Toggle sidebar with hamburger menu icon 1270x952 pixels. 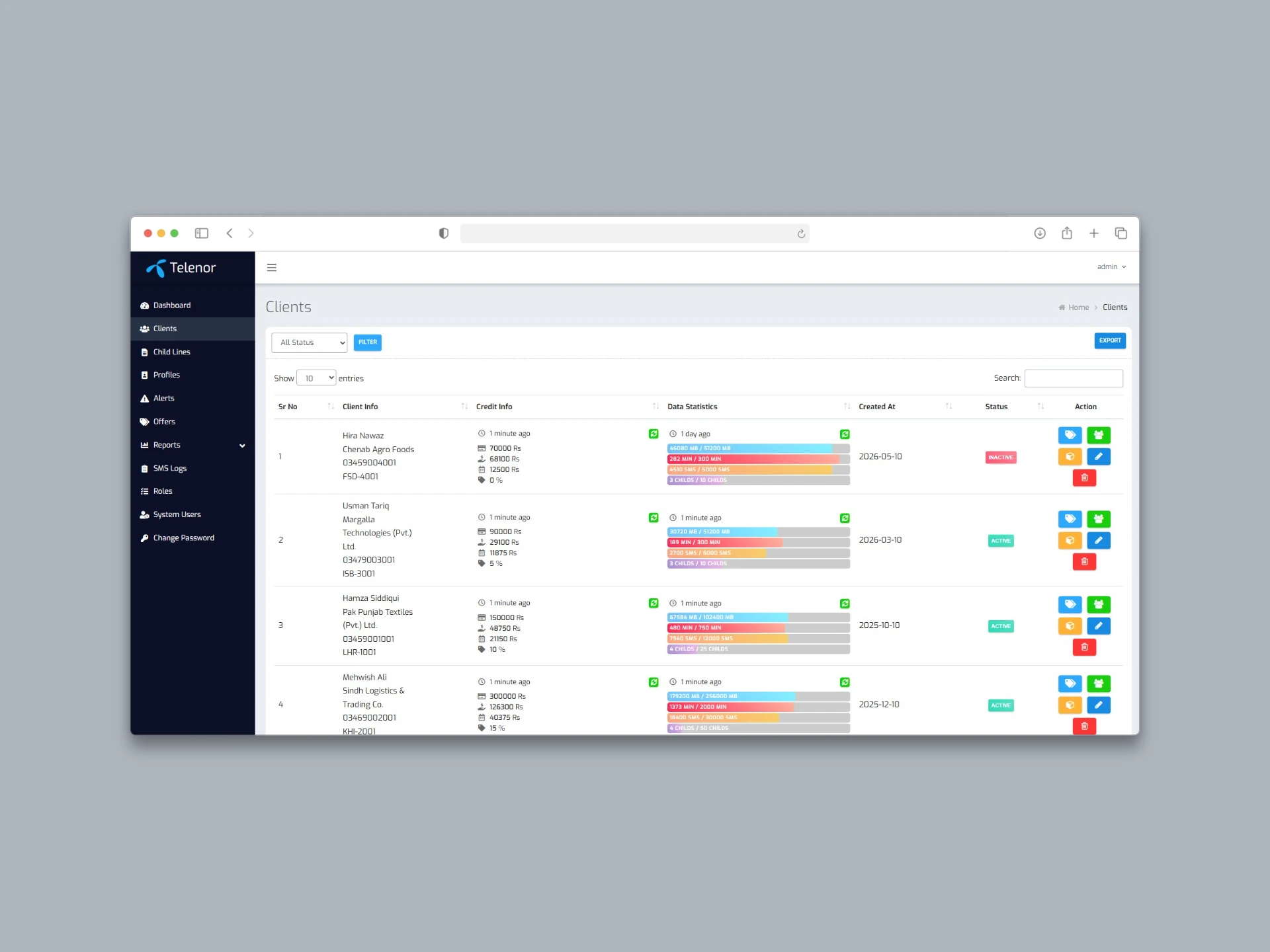point(272,268)
